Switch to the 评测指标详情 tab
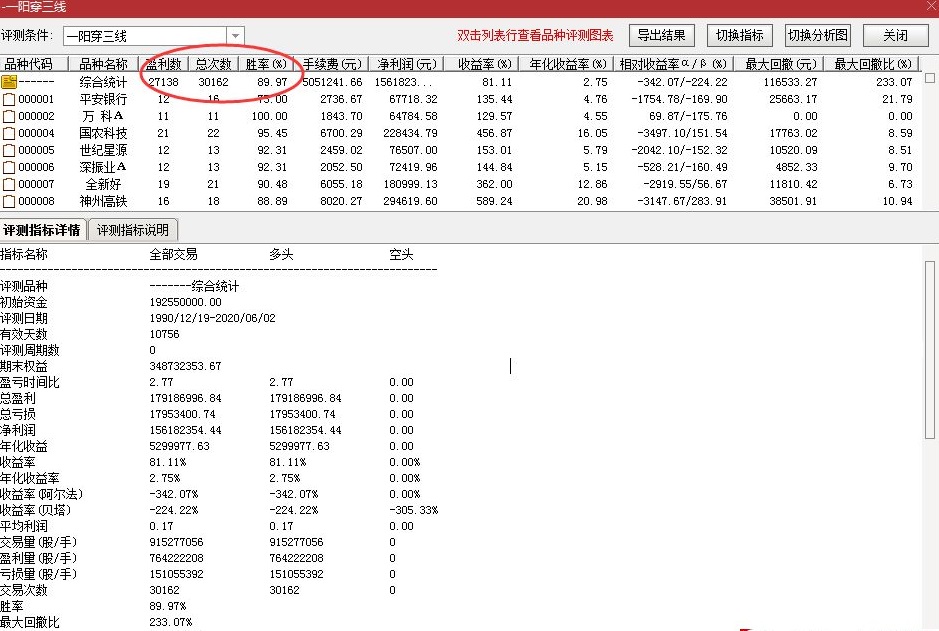Screen dimensions: 939x631 coord(43,230)
